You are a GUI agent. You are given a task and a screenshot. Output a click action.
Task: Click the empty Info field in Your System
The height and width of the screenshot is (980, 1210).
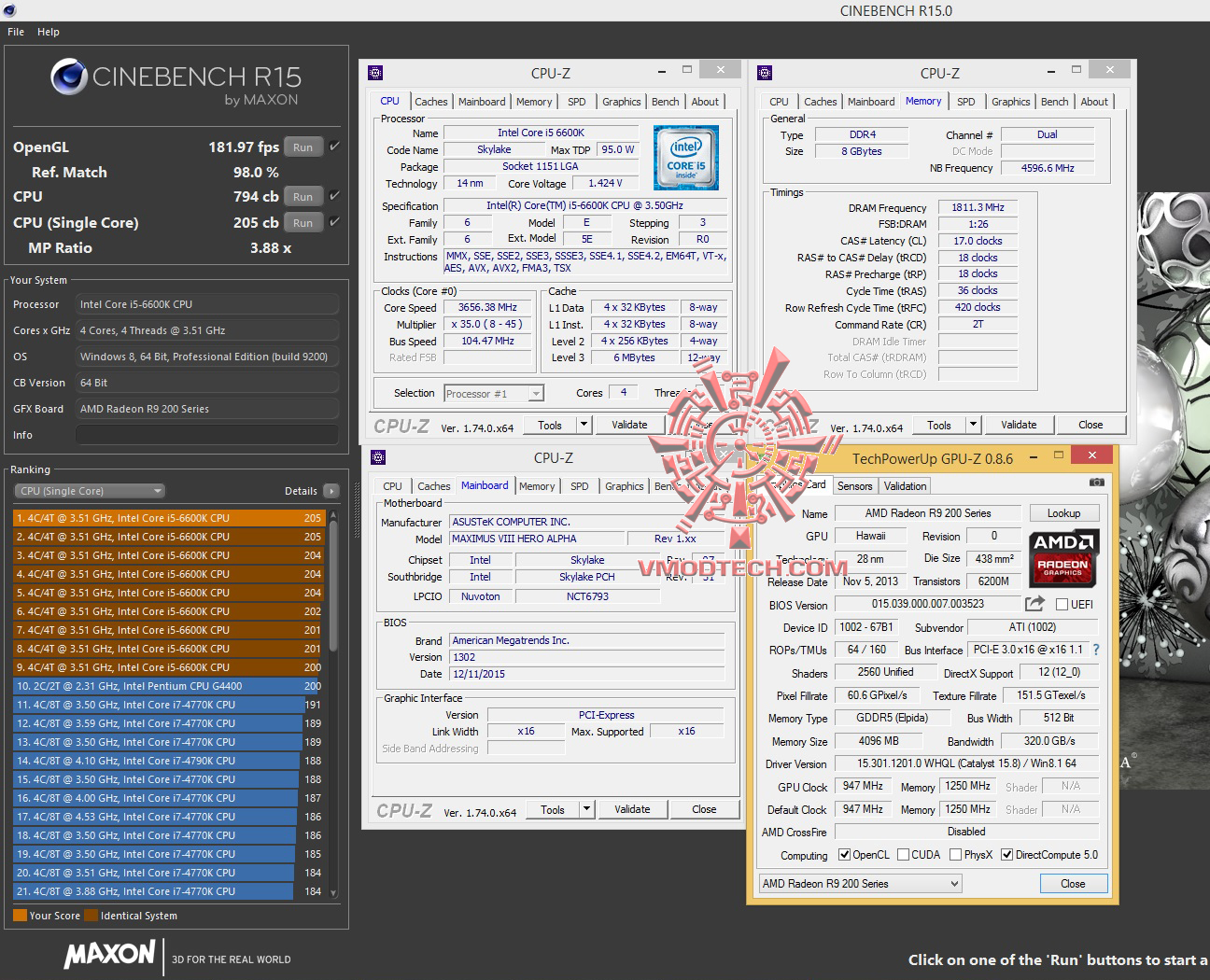point(207,435)
